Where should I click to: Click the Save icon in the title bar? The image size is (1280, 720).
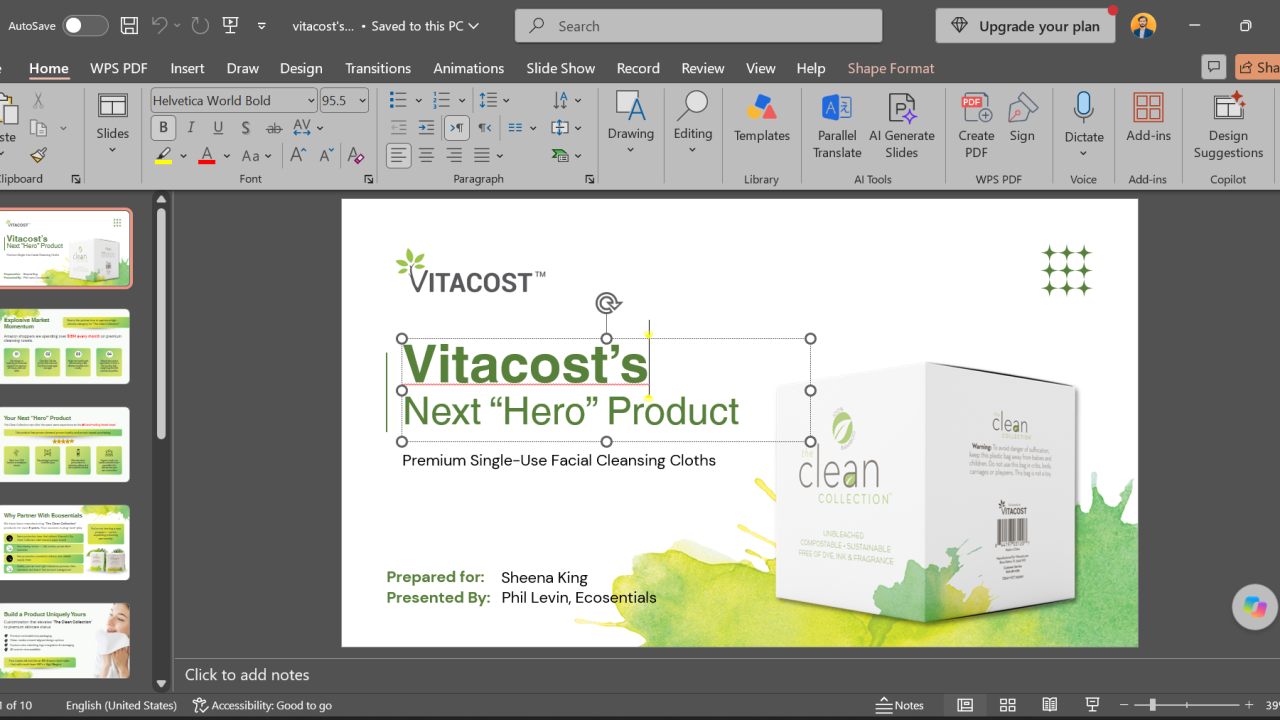tap(129, 26)
